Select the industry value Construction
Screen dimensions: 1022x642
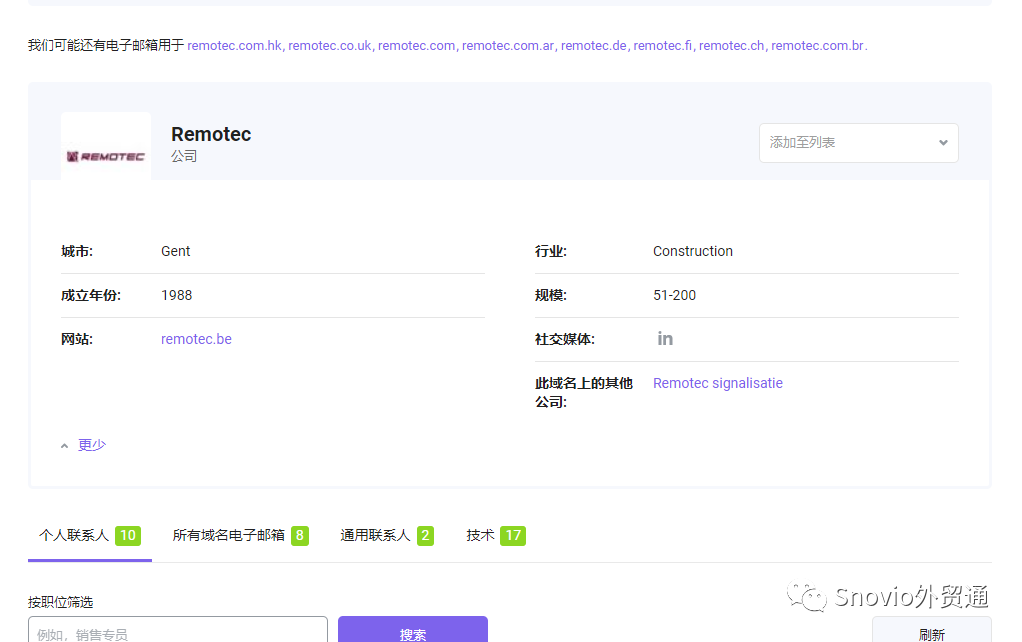693,252
